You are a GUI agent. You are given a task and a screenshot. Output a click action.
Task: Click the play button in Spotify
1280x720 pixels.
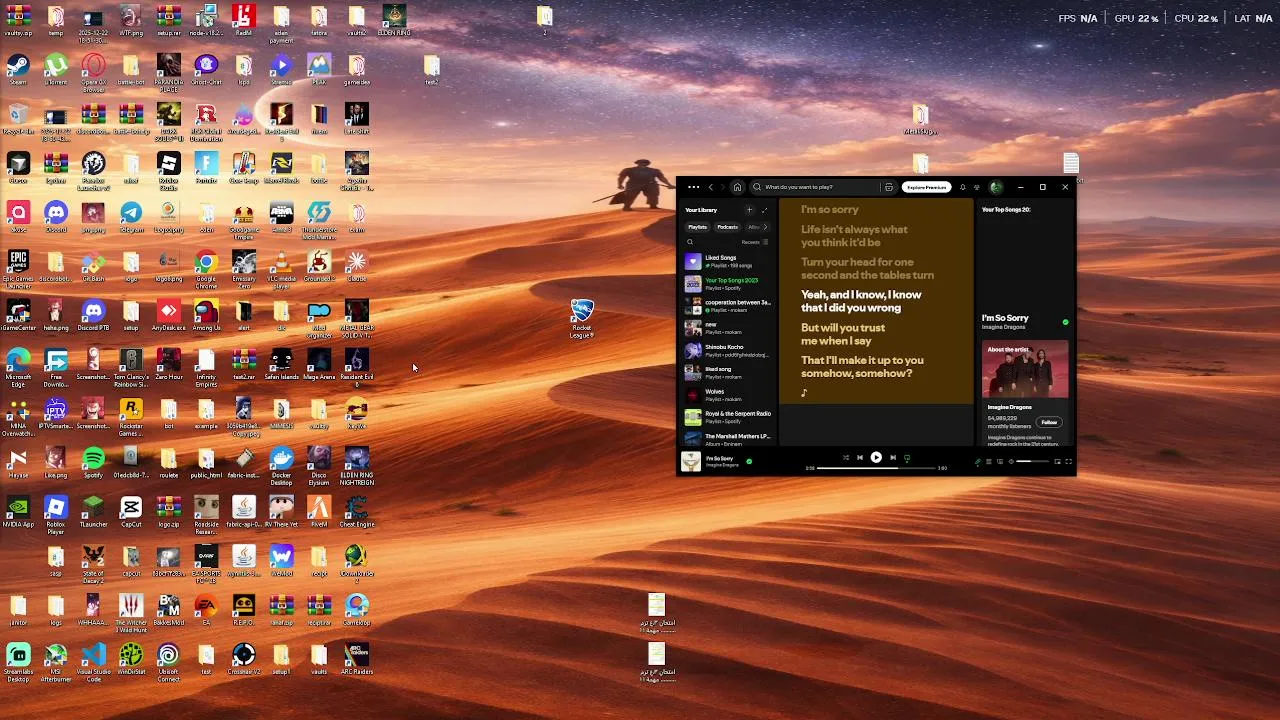876,458
